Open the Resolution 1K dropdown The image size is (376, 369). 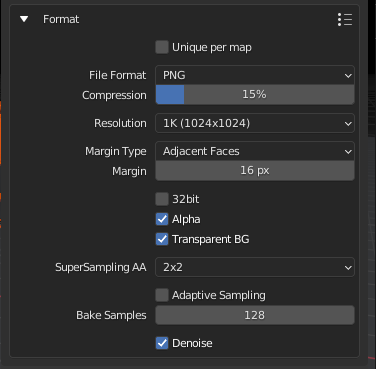(255, 123)
